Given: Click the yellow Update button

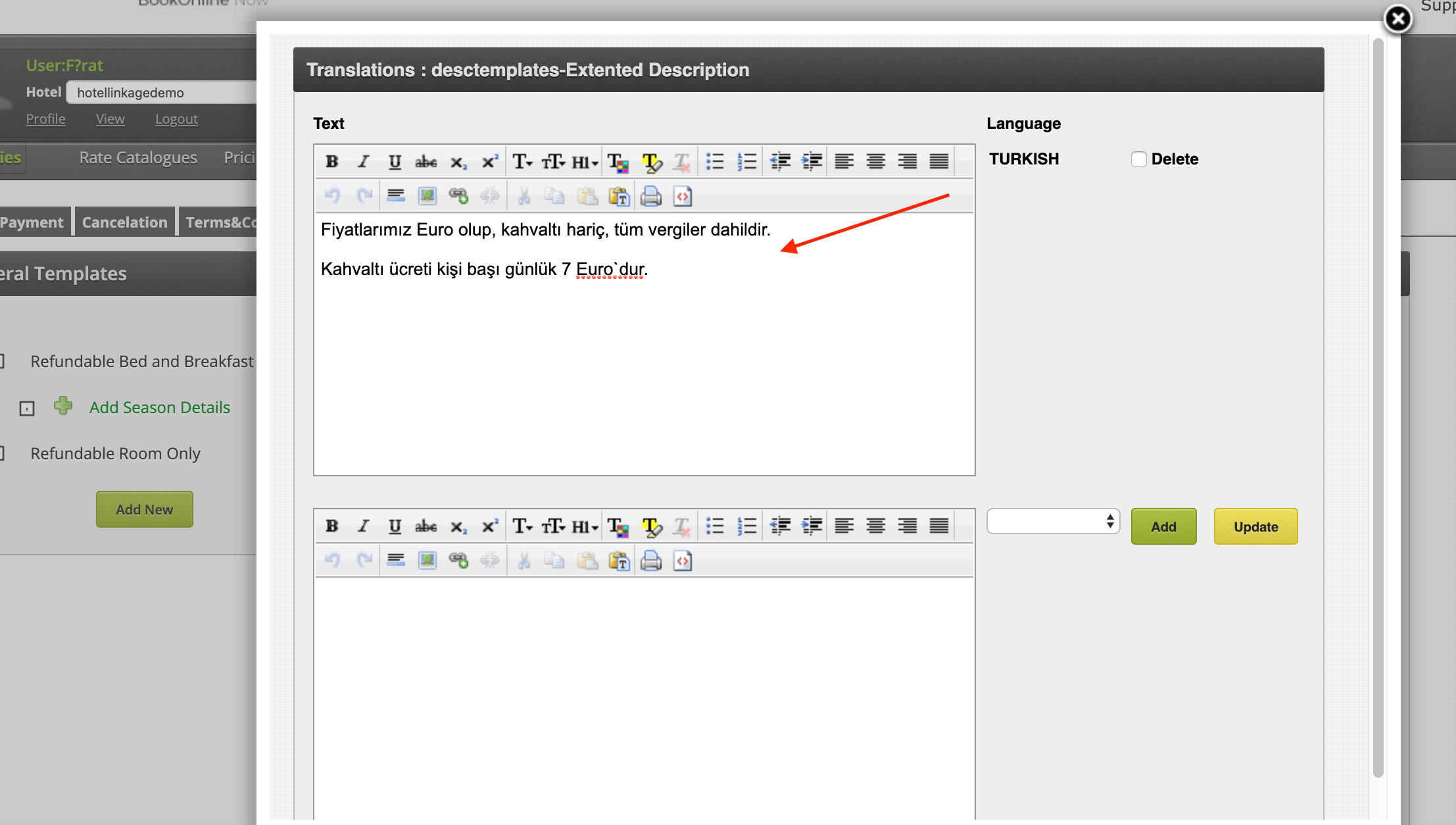Looking at the screenshot, I should 1255,526.
